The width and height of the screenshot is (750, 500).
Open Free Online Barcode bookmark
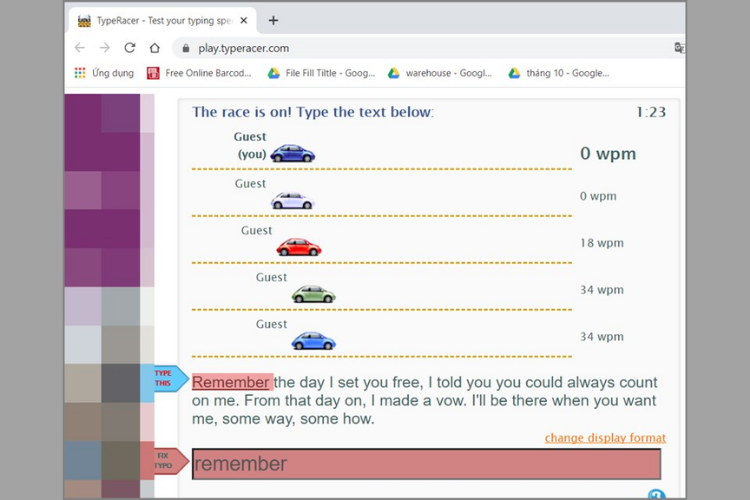coord(199,73)
